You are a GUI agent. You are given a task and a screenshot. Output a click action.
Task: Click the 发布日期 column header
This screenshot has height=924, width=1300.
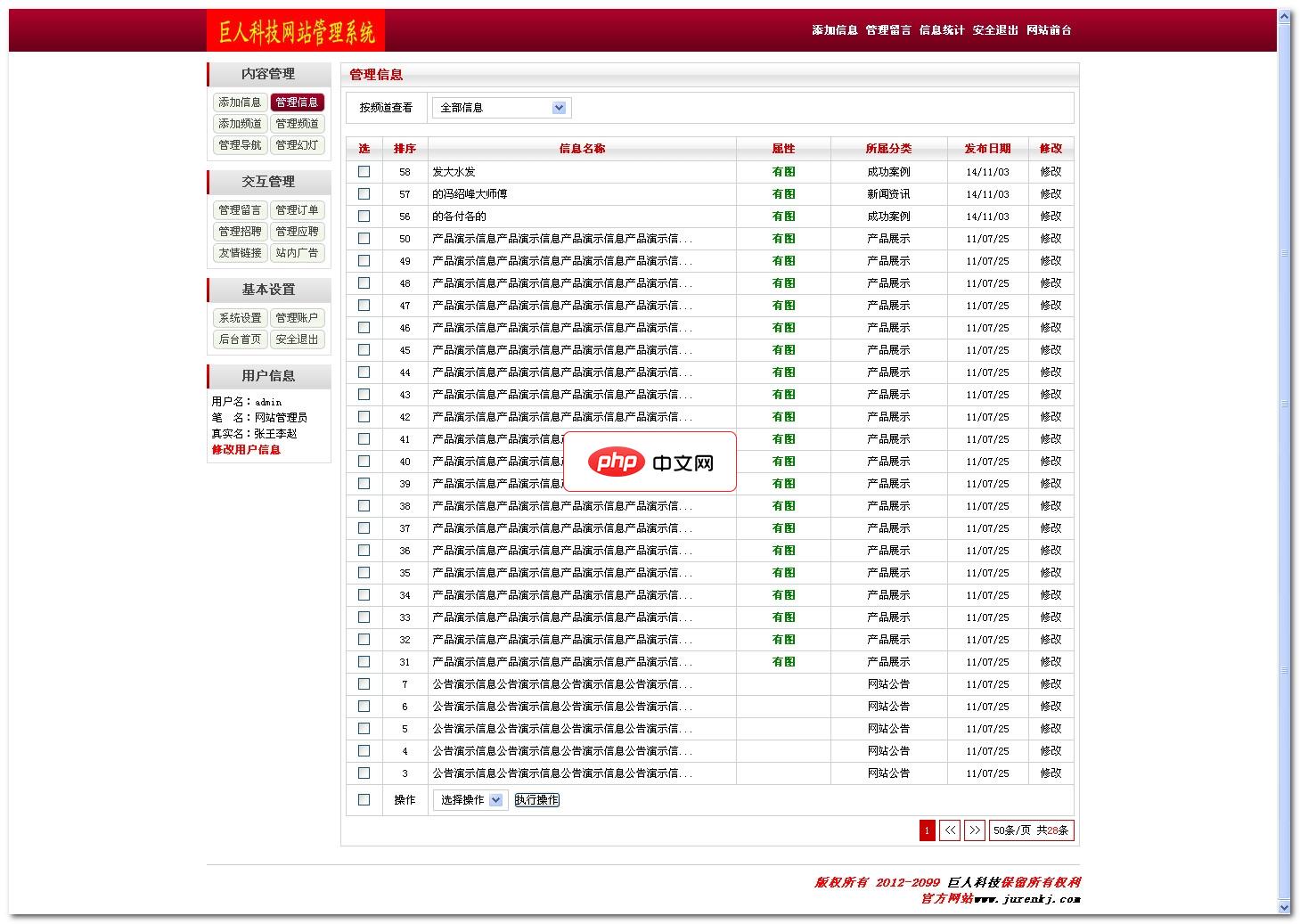click(x=987, y=149)
